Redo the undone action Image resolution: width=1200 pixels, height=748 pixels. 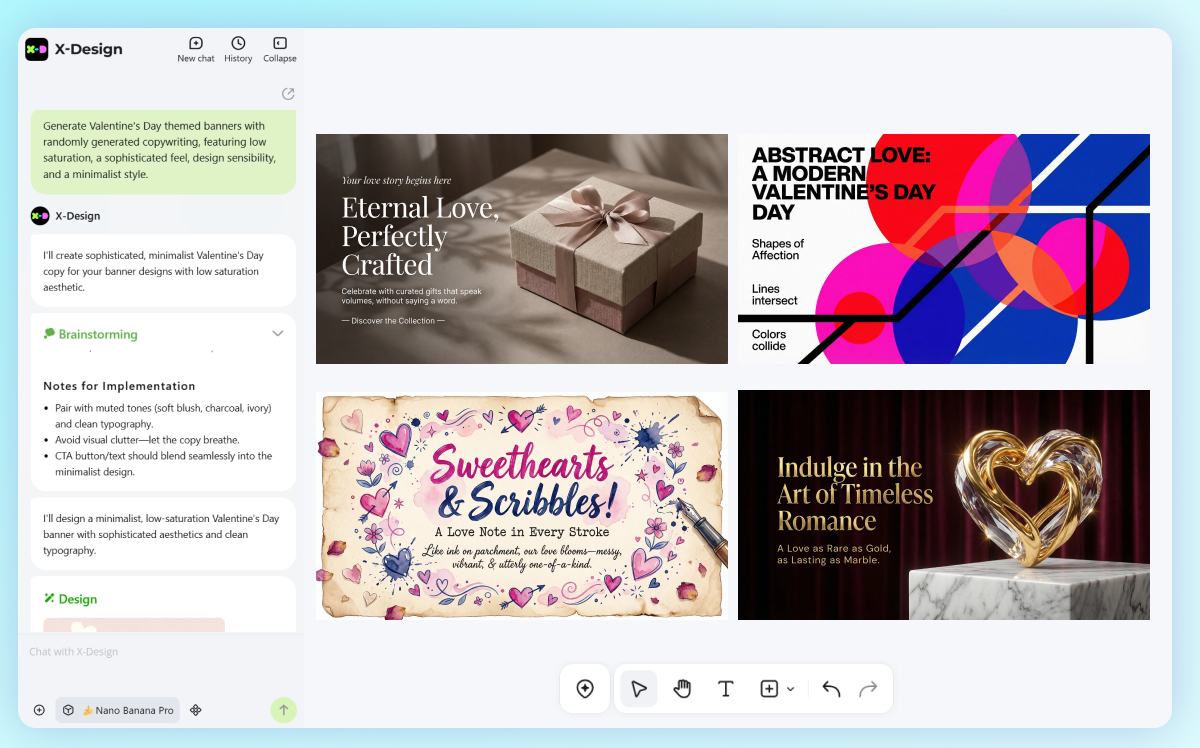point(868,689)
